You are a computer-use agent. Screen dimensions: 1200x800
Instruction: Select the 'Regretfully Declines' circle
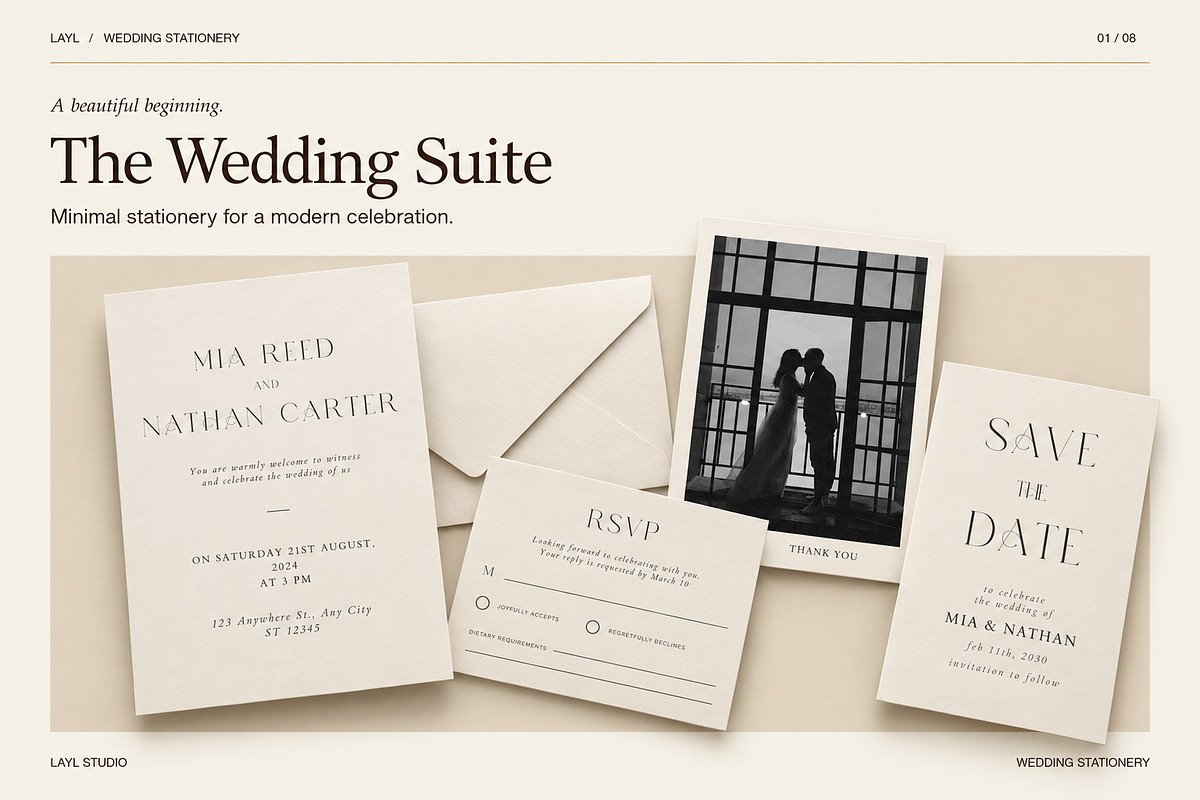point(592,627)
